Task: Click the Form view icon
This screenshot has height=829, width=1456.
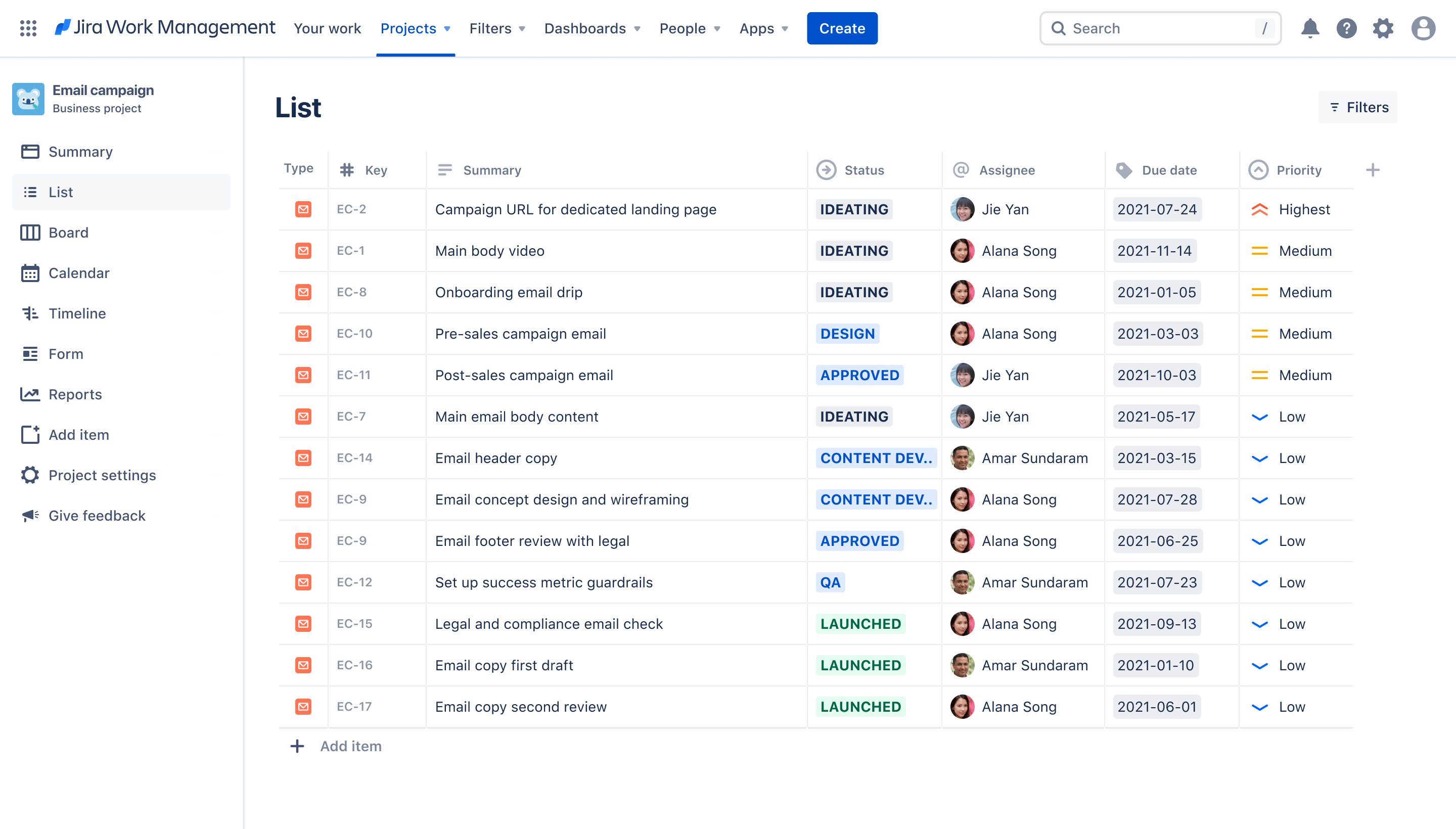Action: coord(30,353)
